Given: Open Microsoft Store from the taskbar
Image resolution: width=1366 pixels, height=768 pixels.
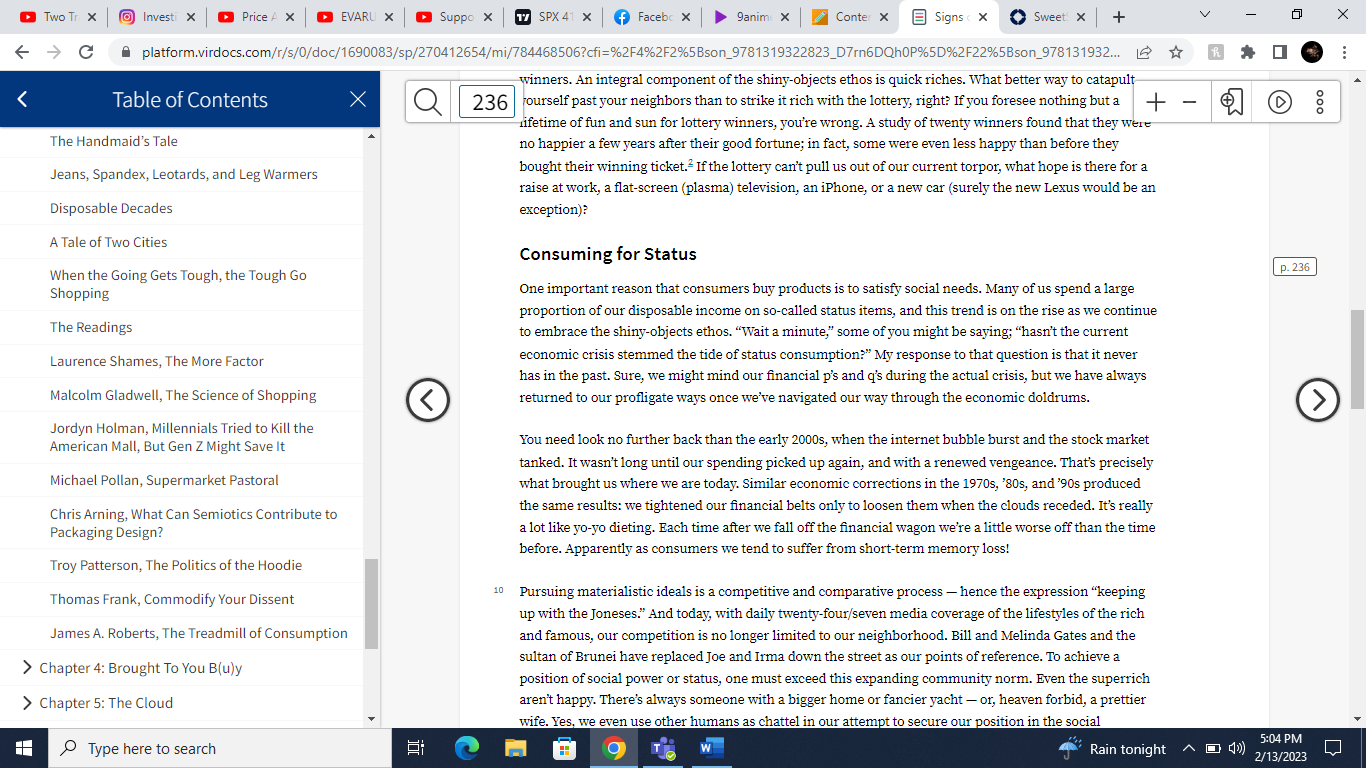Looking at the screenshot, I should coord(565,748).
